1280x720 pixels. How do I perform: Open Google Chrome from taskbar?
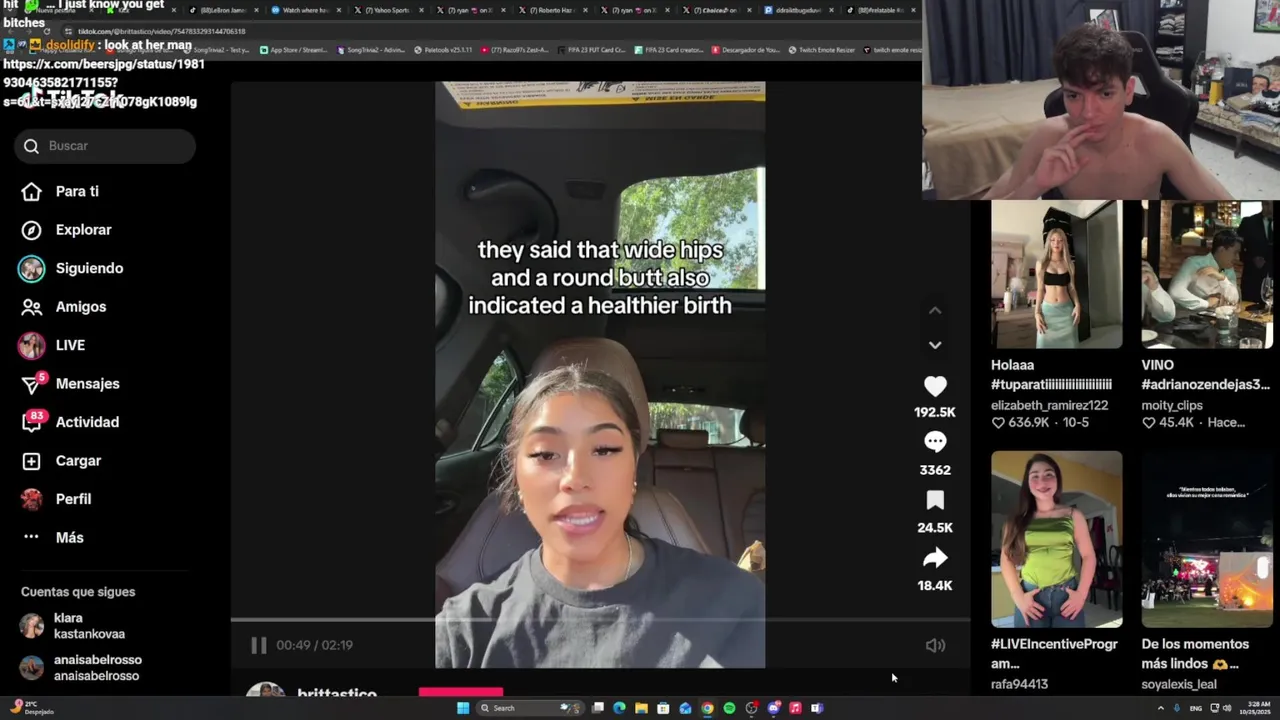tap(707, 708)
